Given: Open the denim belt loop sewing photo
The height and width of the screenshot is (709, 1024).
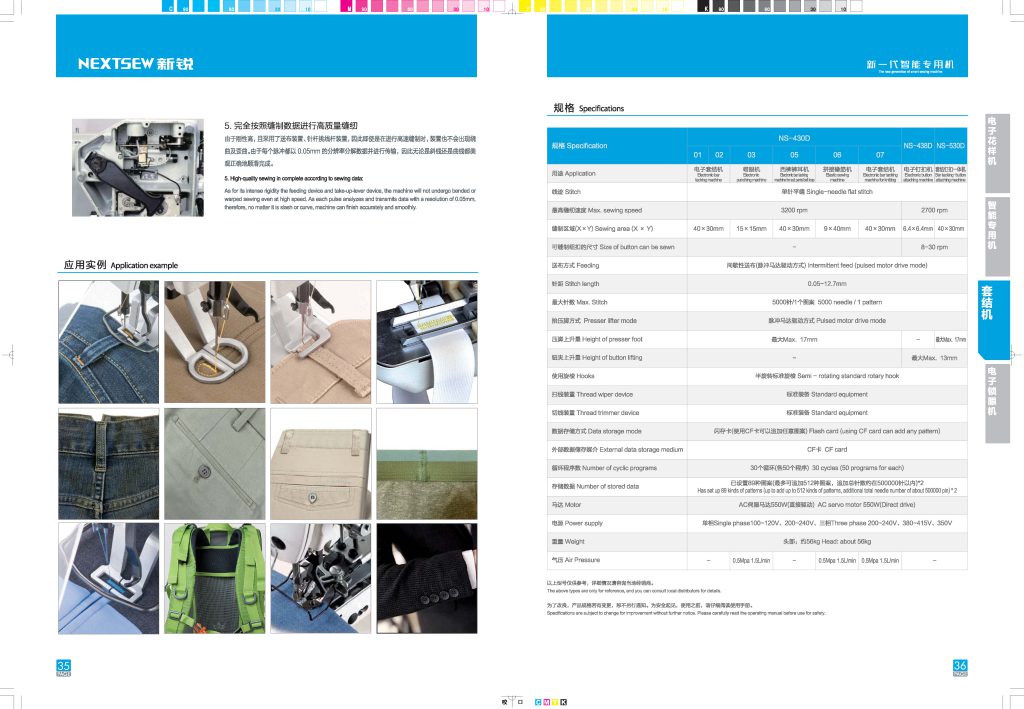Looking at the screenshot, I should 108,341.
